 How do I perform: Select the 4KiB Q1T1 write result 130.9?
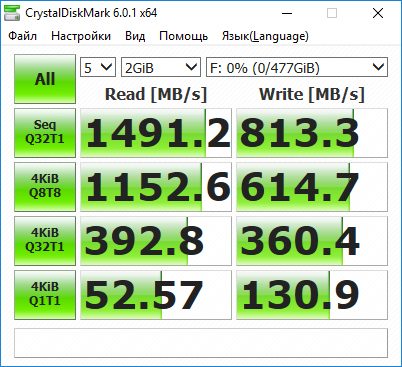click(312, 295)
